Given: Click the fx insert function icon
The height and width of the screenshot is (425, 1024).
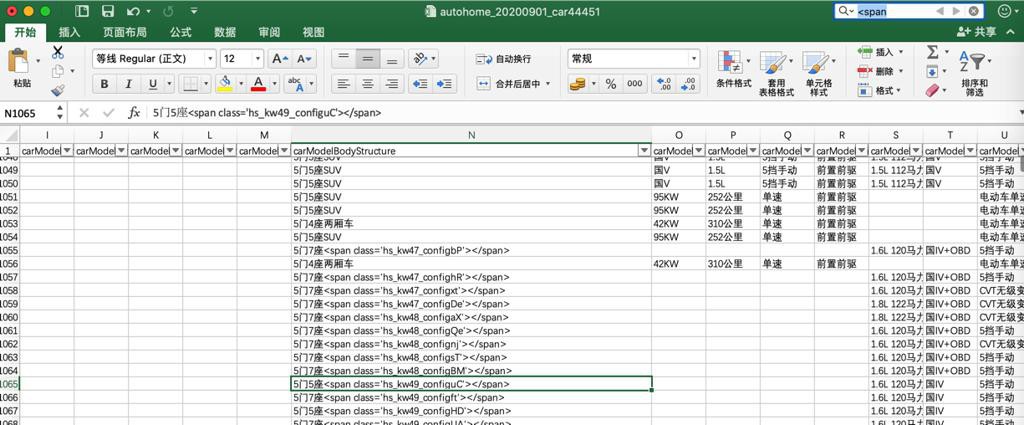Looking at the screenshot, I should (134, 113).
